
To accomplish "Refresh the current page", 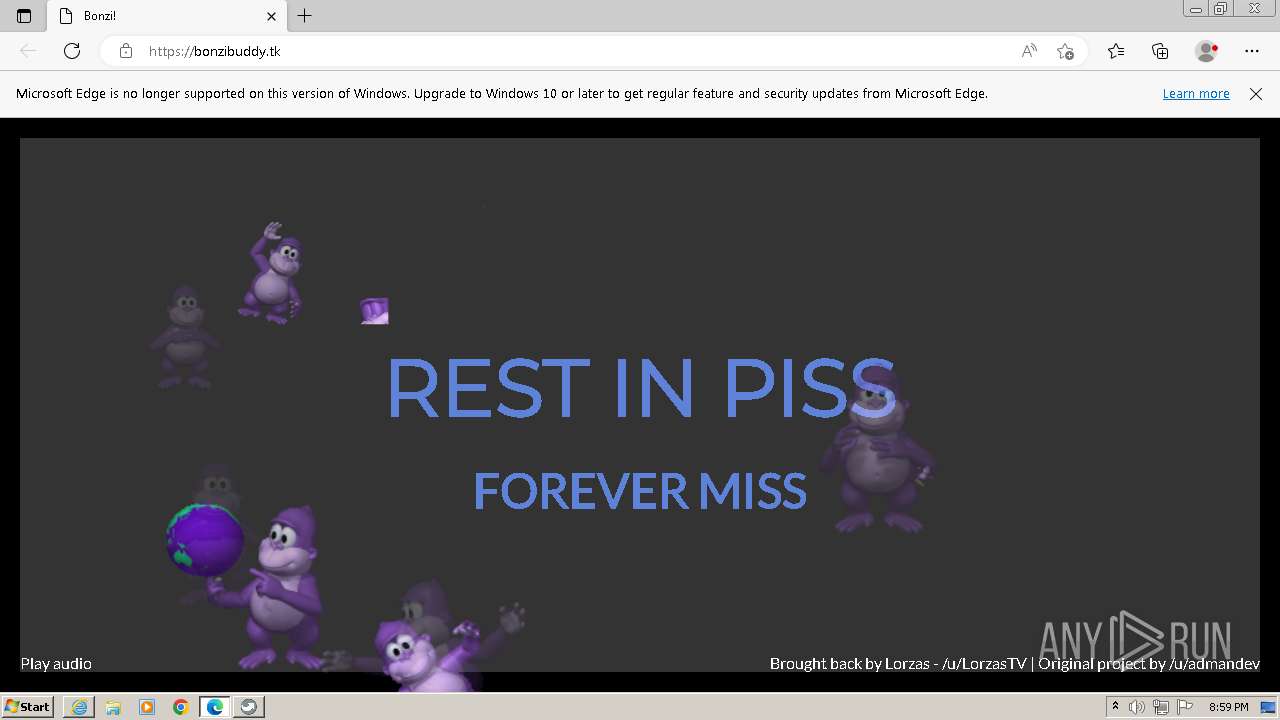I will (x=72, y=51).
